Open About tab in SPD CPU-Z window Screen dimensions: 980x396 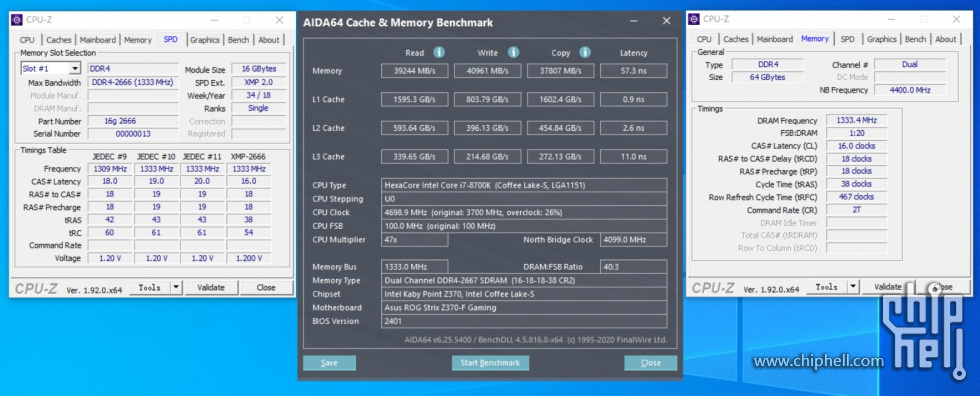(x=269, y=40)
